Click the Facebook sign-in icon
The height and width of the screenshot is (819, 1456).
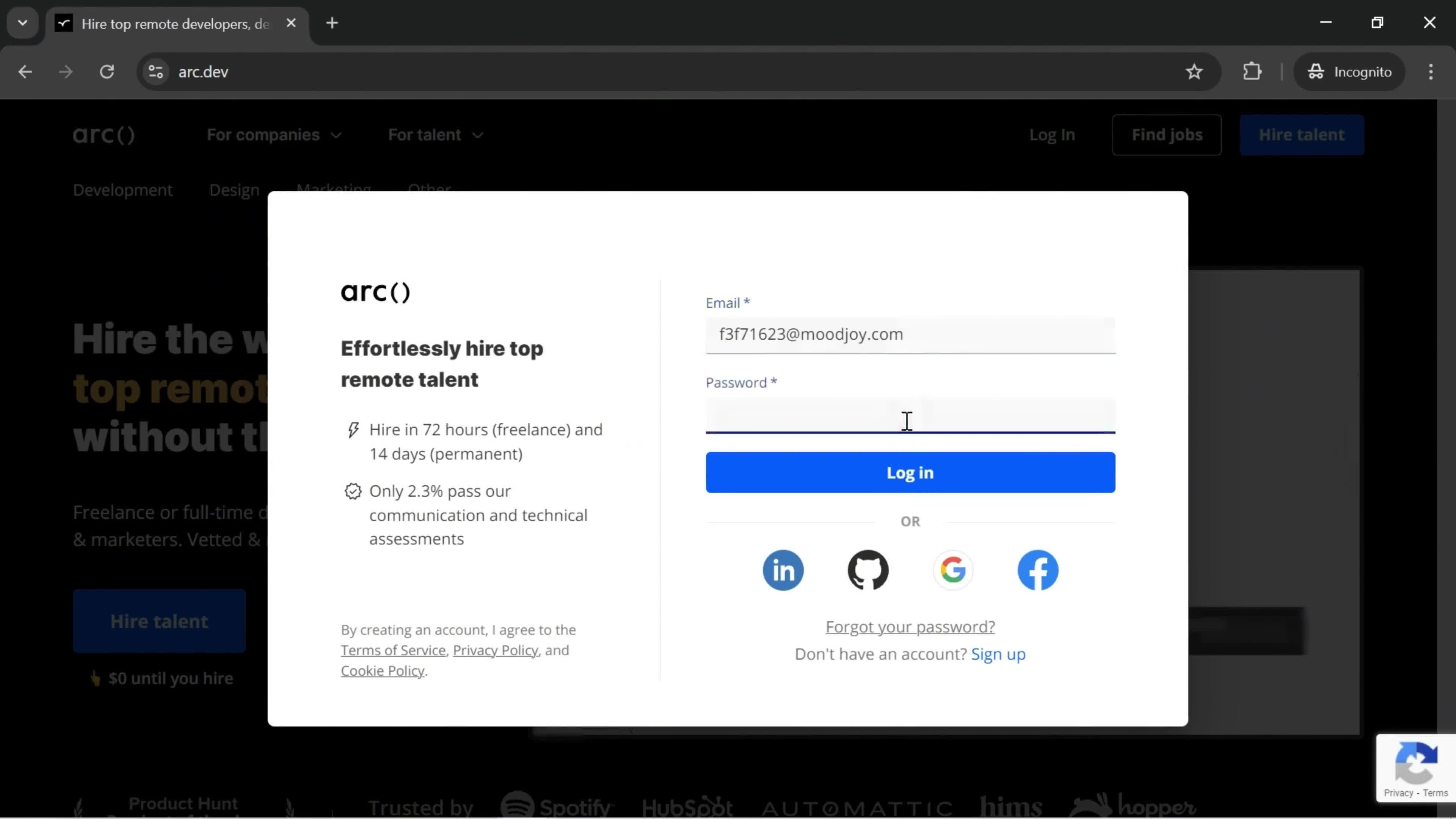pos(1038,570)
